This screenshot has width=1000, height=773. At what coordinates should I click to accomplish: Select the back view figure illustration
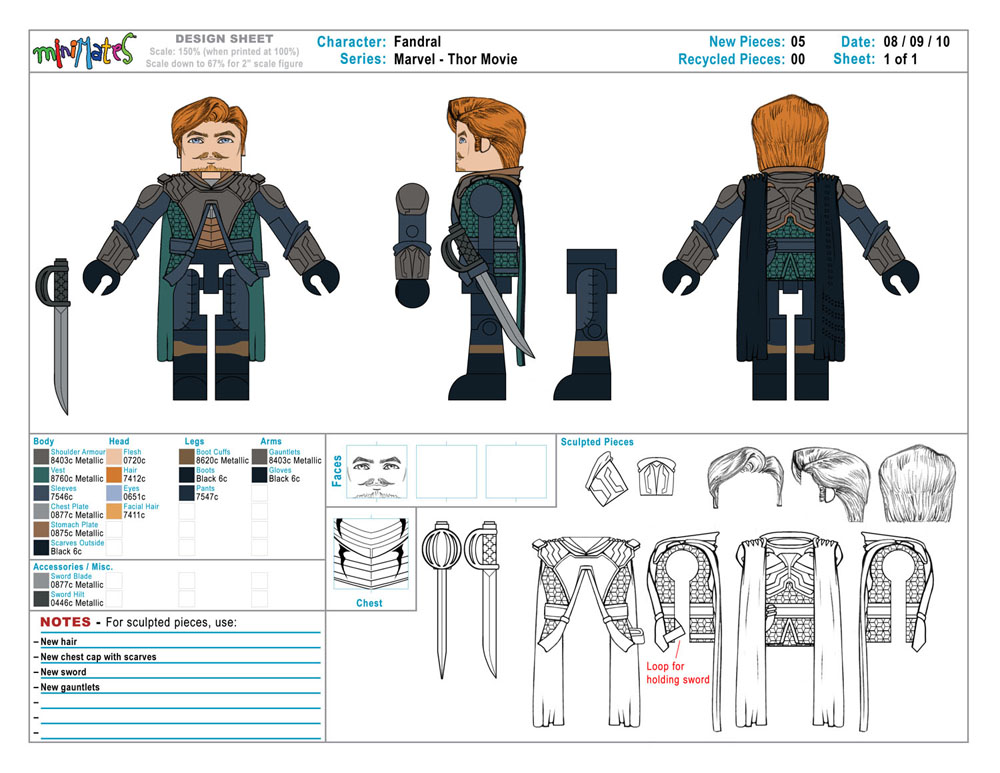(791, 247)
